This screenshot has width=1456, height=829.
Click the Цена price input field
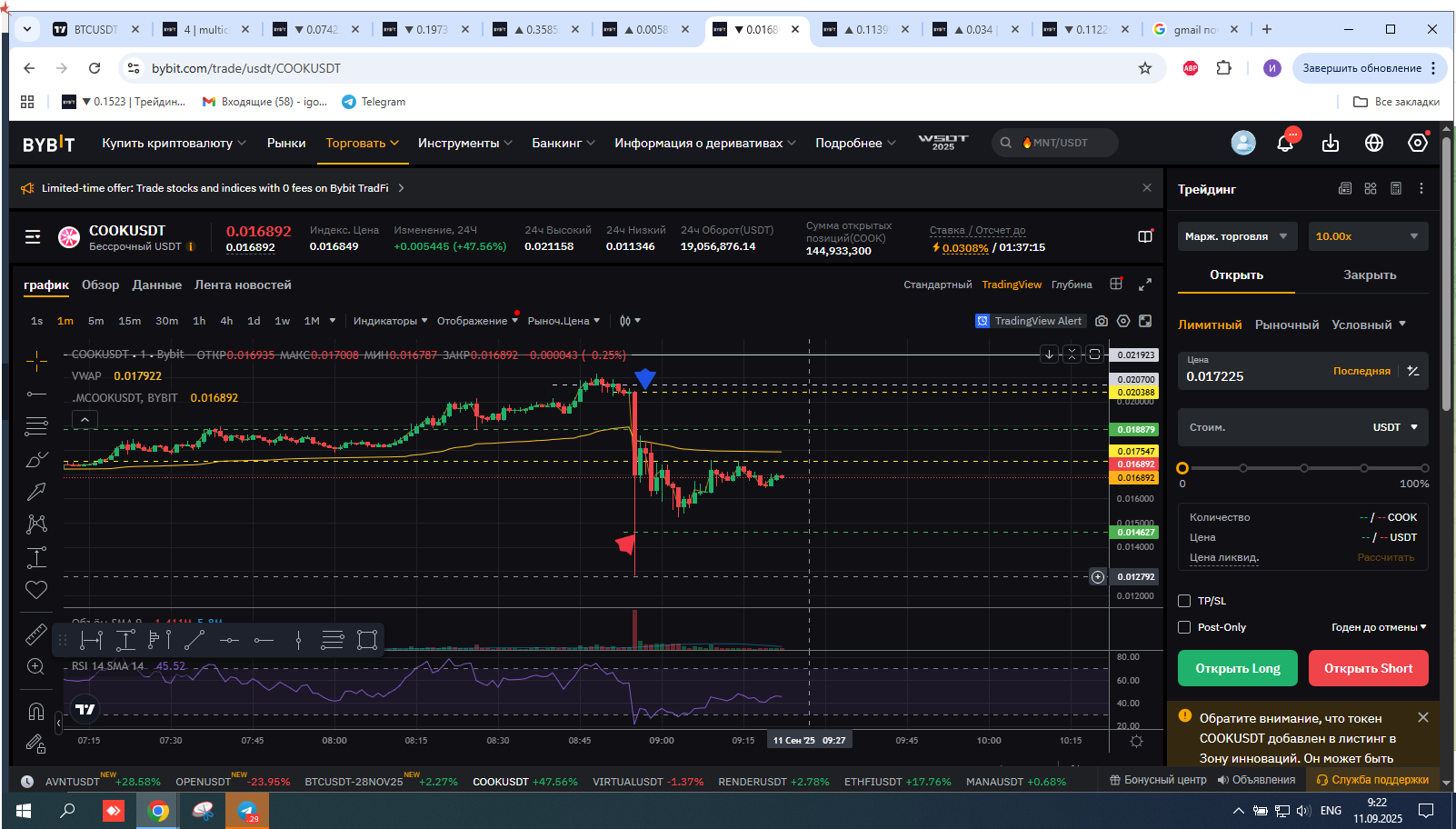coord(1303,371)
